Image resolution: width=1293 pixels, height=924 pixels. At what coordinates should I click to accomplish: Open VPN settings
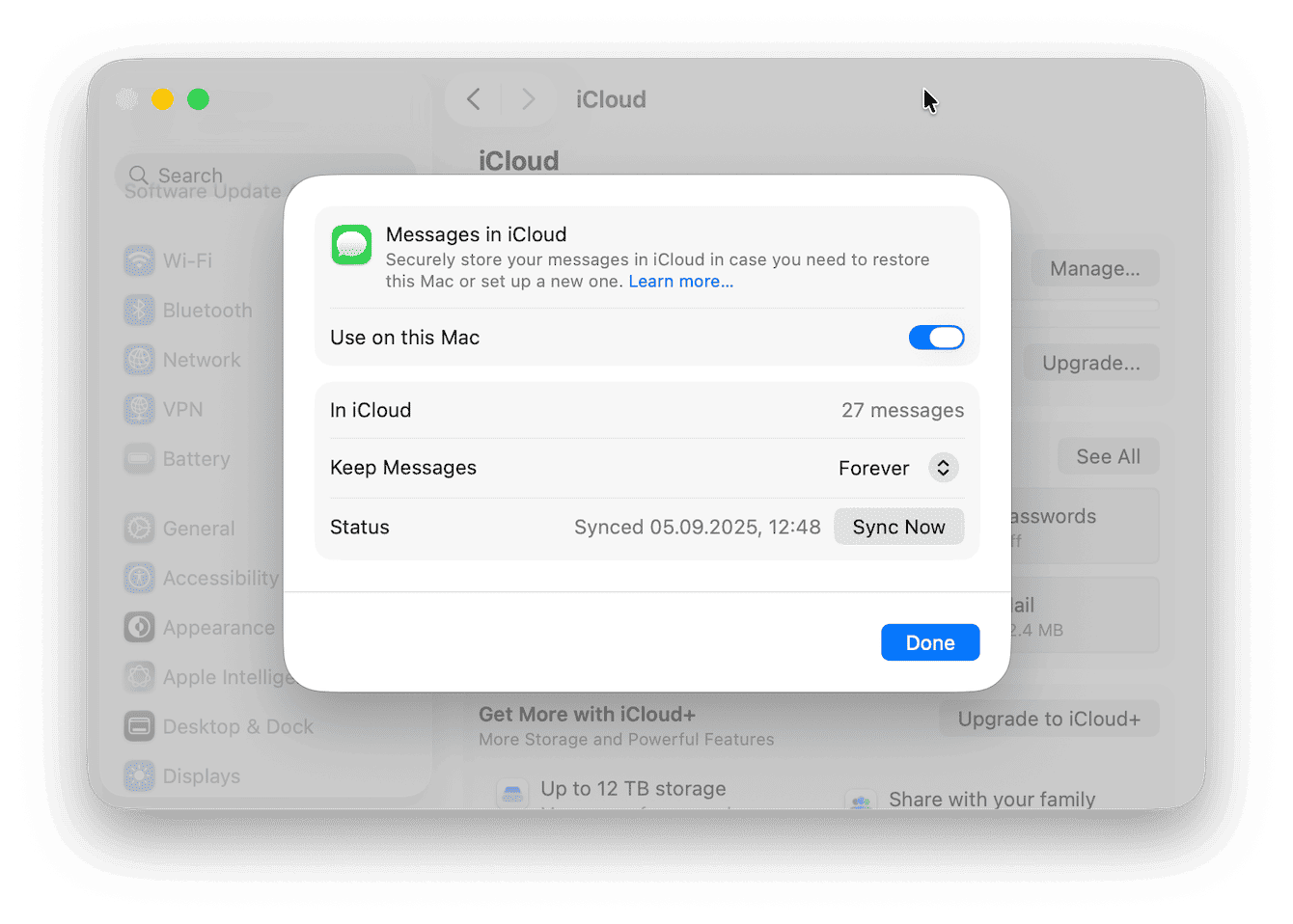click(x=182, y=409)
